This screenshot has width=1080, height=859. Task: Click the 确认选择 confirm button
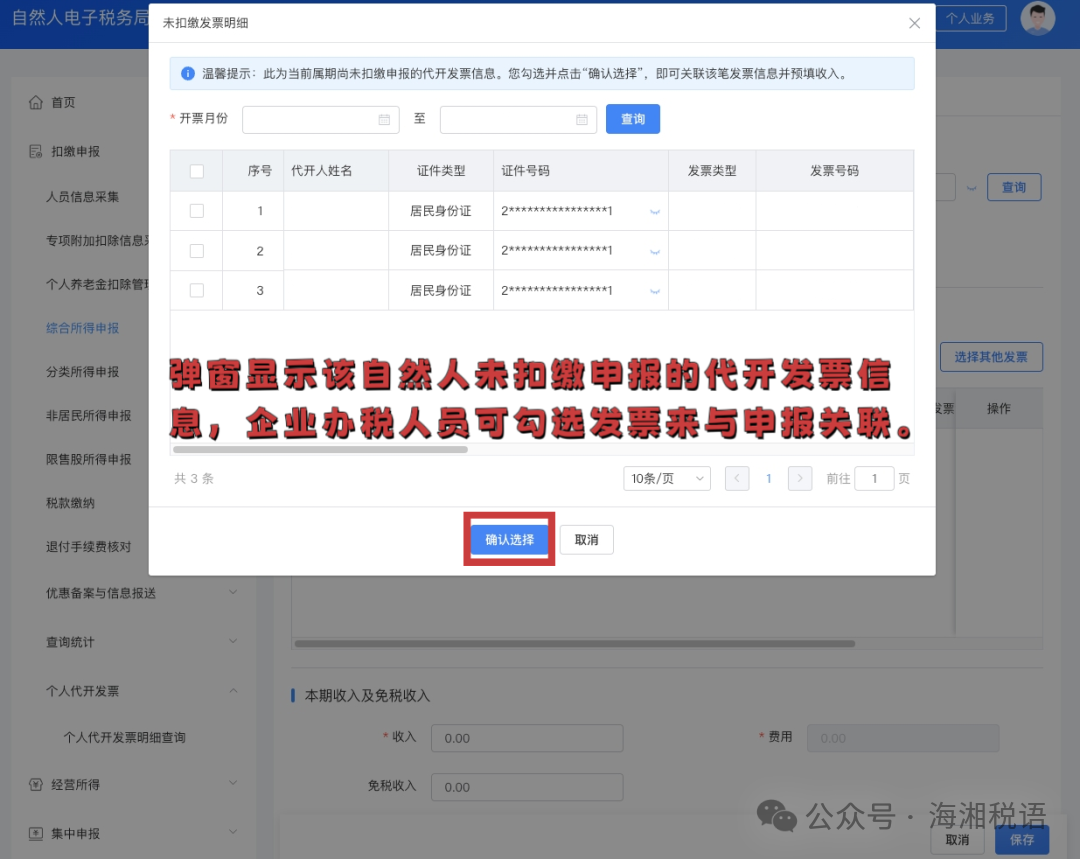click(508, 539)
